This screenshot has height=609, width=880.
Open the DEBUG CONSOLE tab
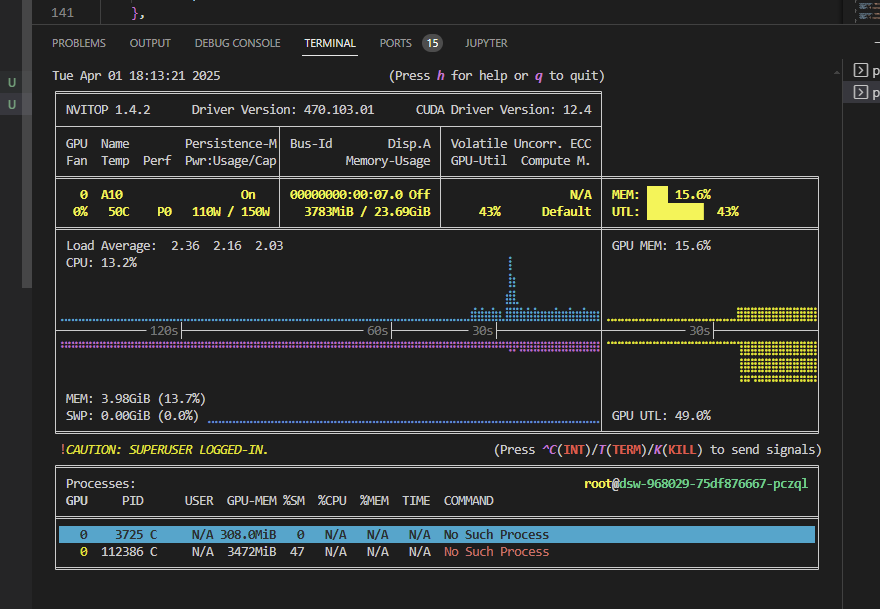tap(237, 43)
